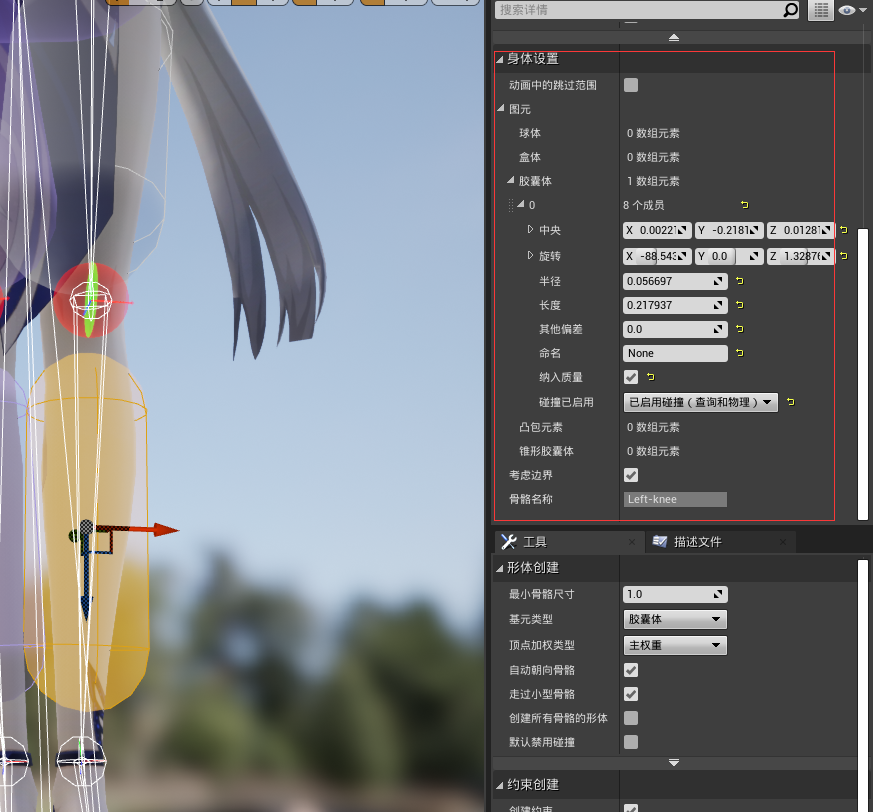Image resolution: width=873 pixels, height=812 pixels.
Task: Reset the 半径 radius to default
Action: [739, 281]
